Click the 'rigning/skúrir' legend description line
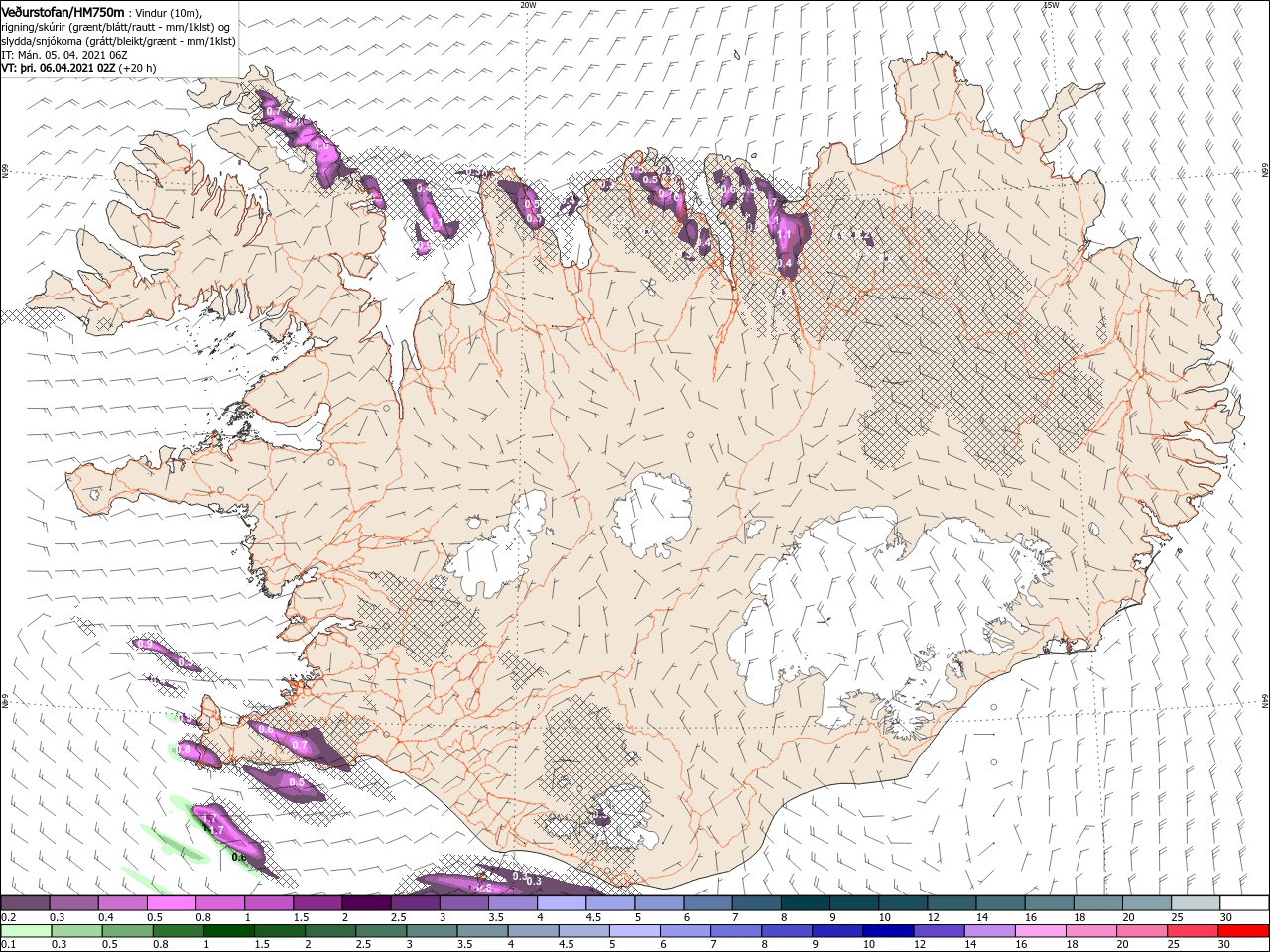The height and width of the screenshot is (952, 1270). coord(116,27)
